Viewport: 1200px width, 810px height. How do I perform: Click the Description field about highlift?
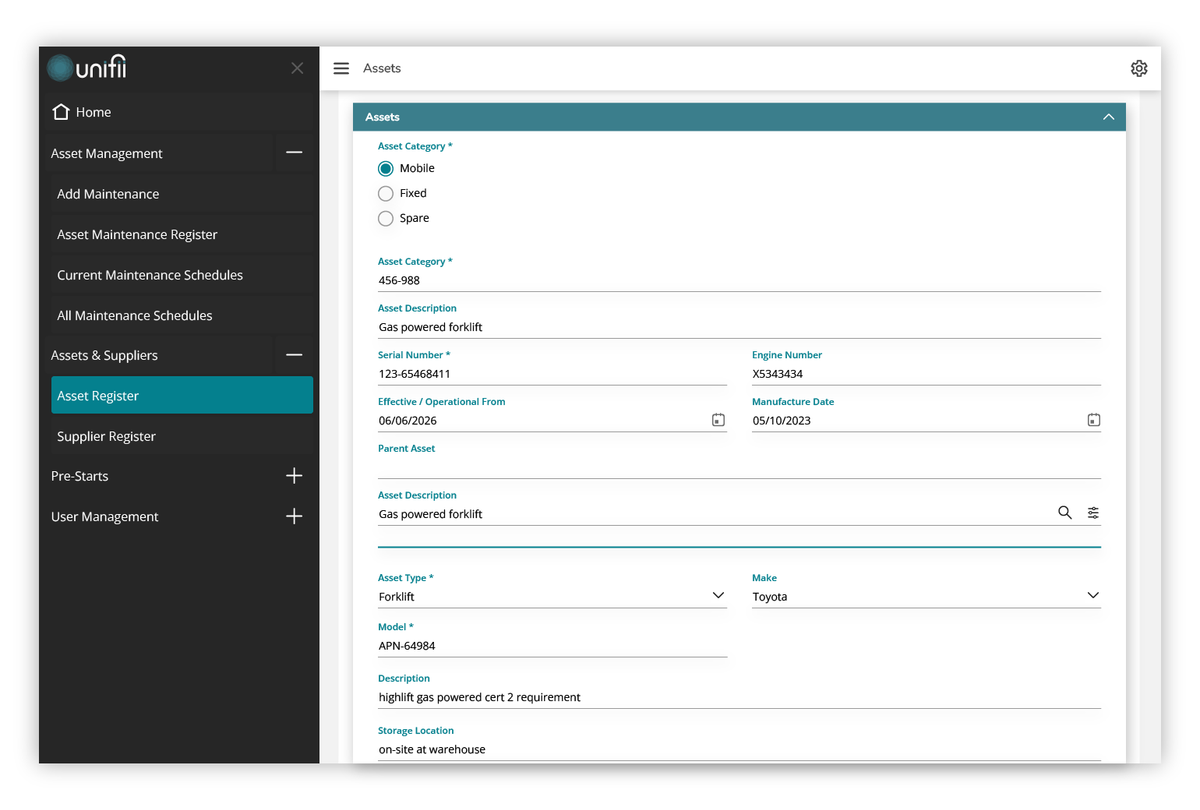click(x=739, y=697)
